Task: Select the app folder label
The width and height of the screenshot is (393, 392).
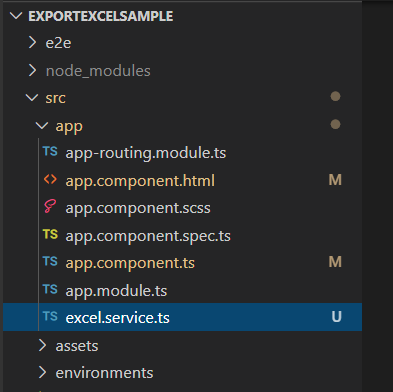Action: pyautogui.click(x=69, y=127)
